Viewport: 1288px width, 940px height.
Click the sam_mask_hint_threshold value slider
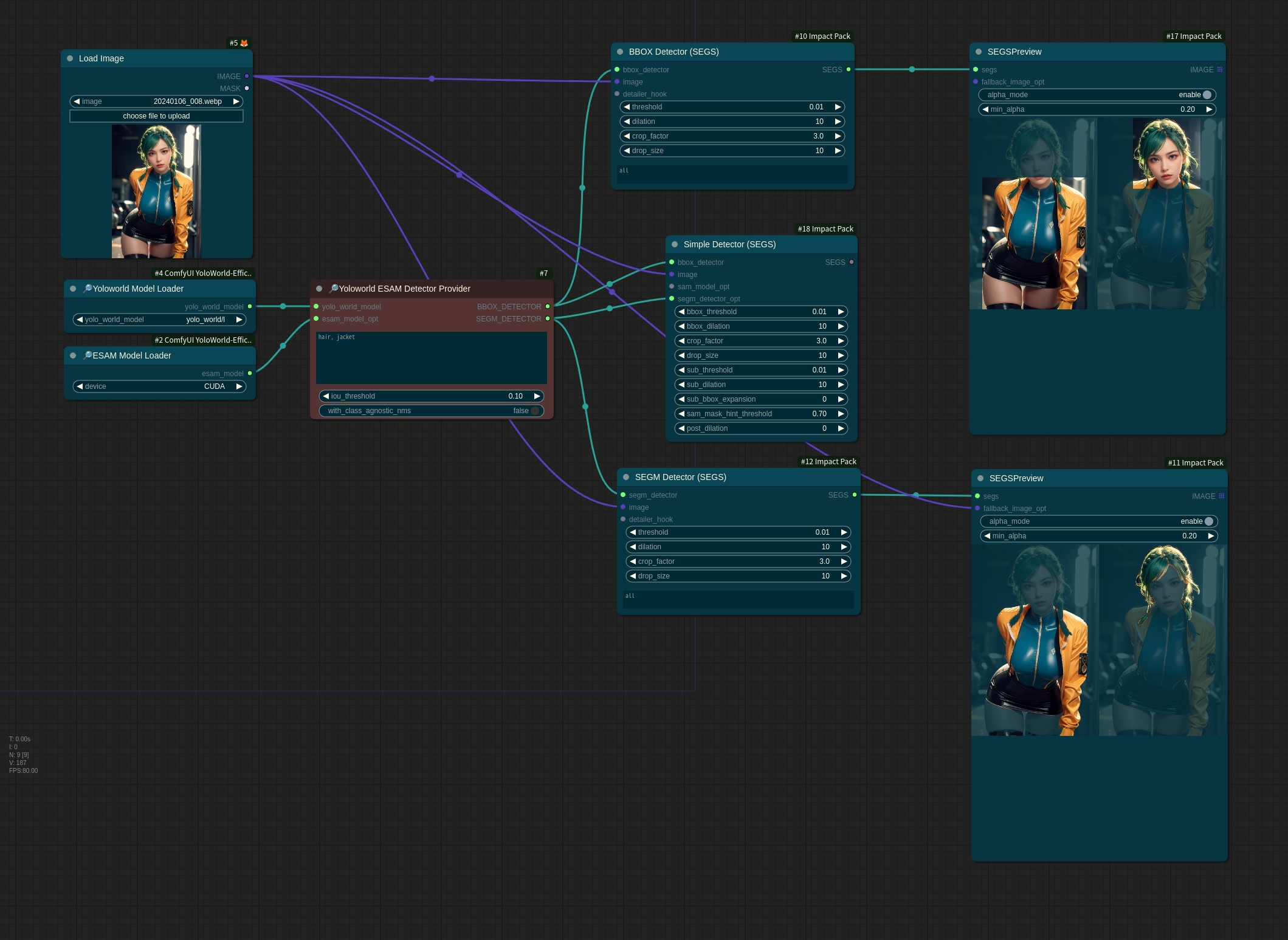760,414
